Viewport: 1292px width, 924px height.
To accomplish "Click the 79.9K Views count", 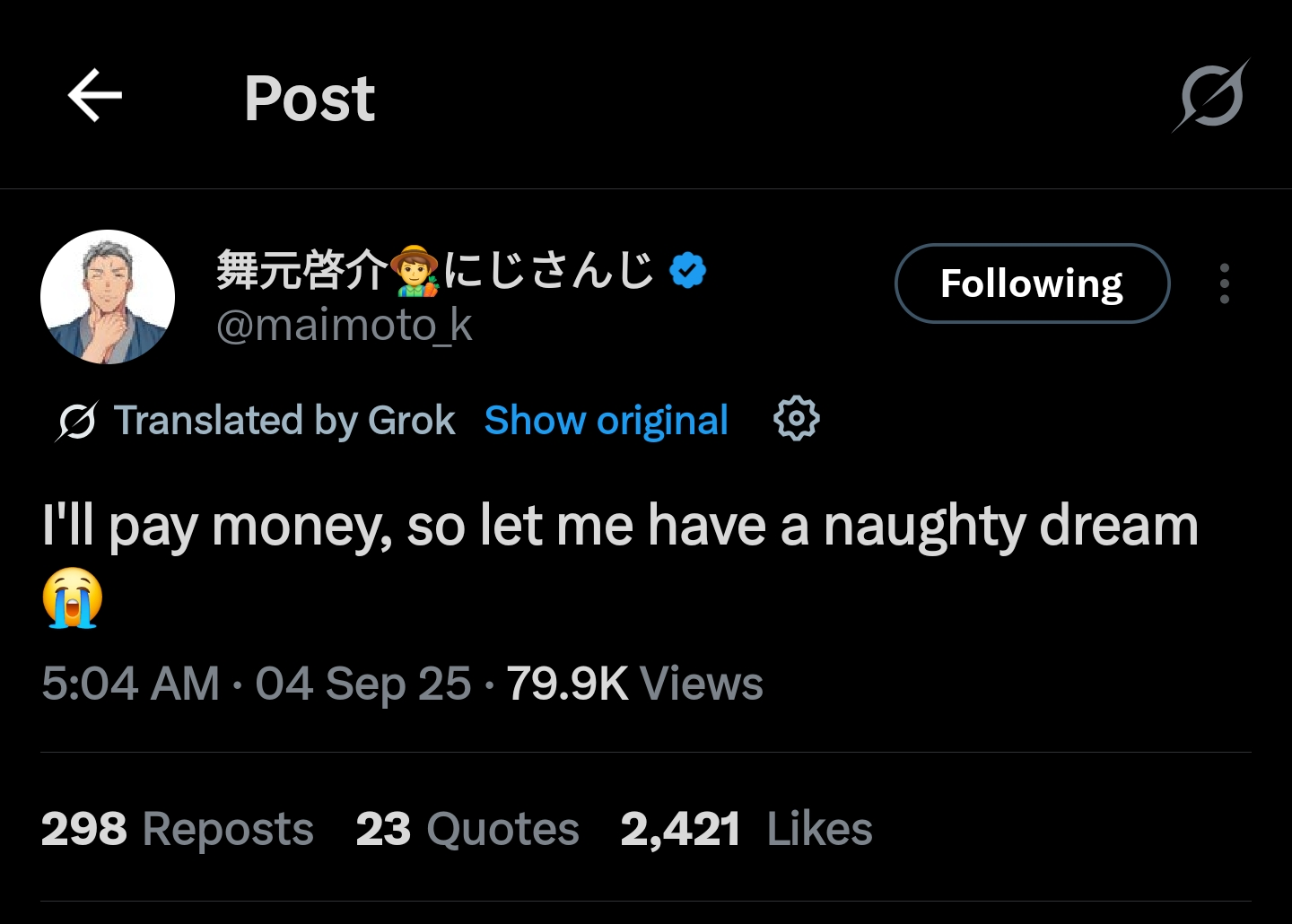I will (x=635, y=684).
